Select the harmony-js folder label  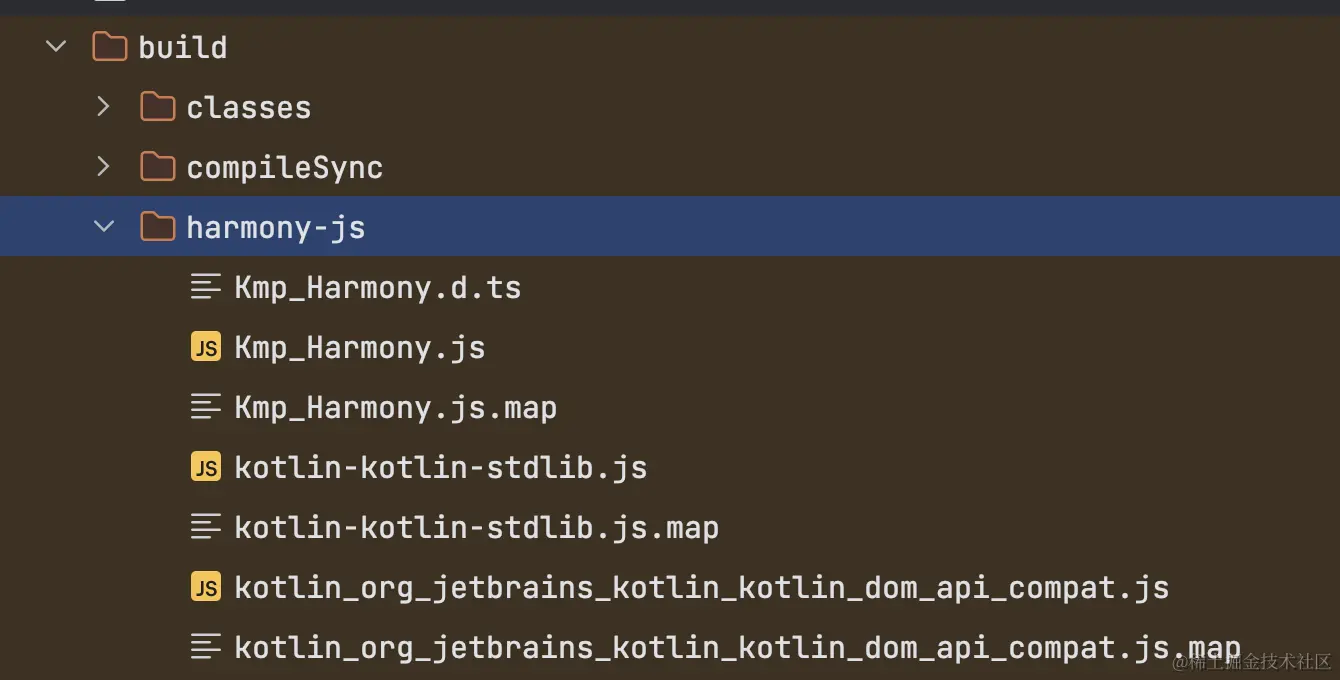pos(276,227)
